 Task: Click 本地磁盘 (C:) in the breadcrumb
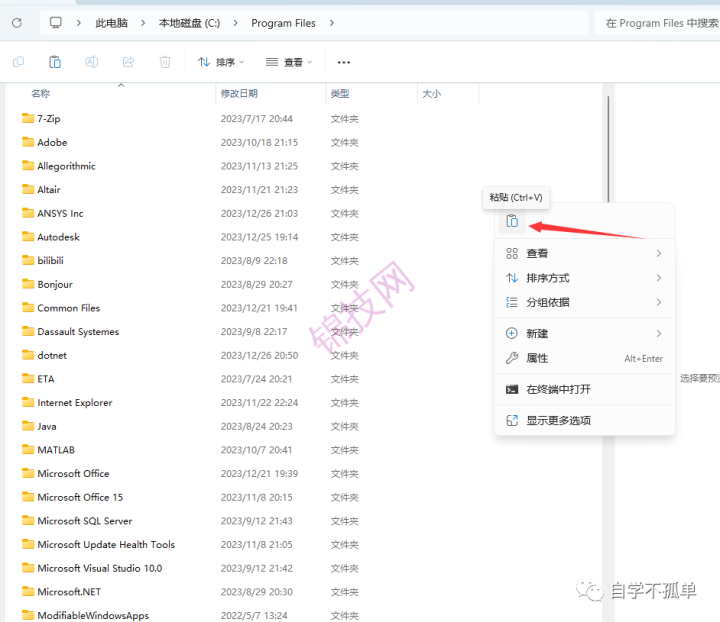[189, 23]
